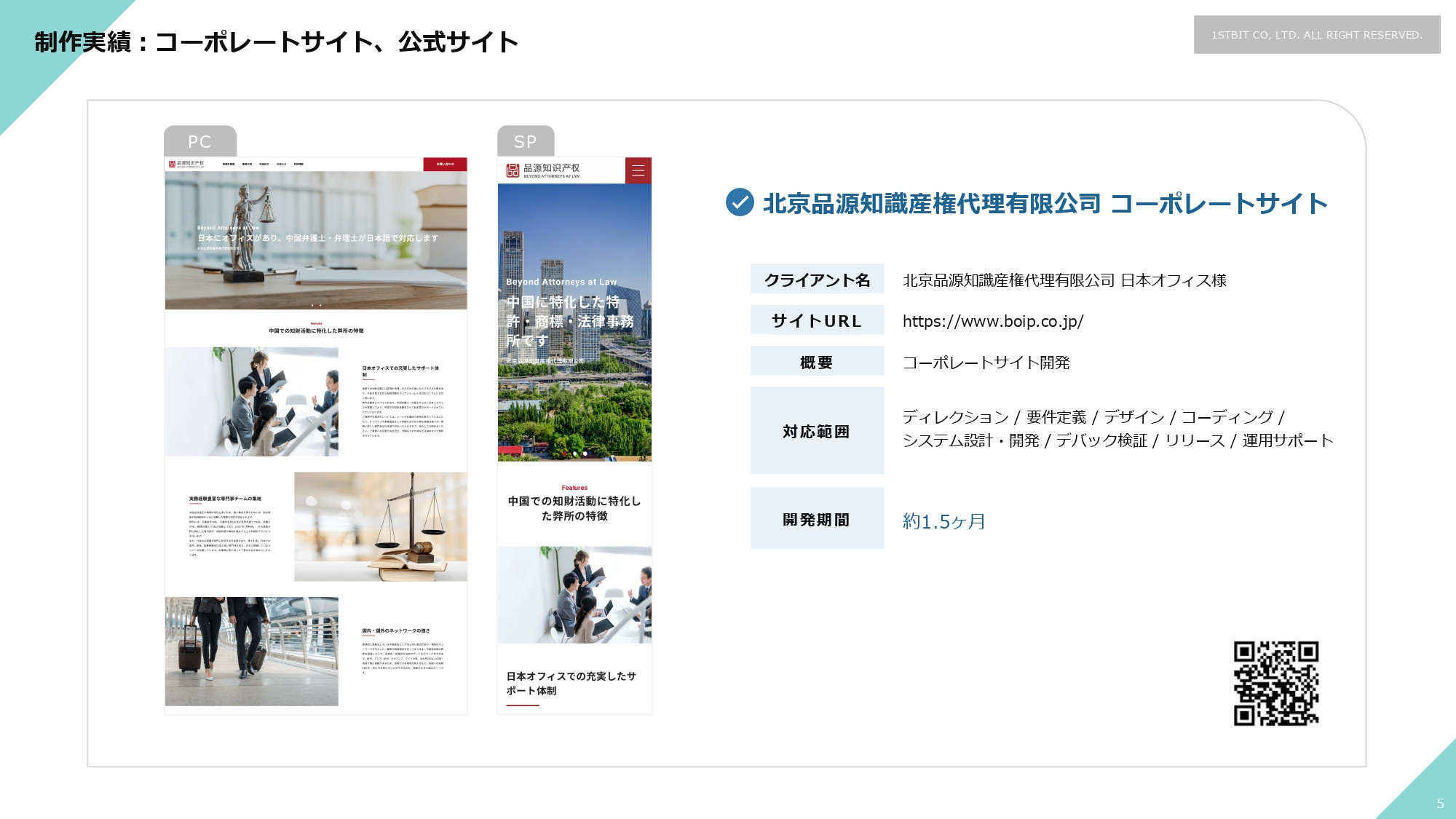The height and width of the screenshot is (819, 1456).
Task: Click the first navigation menu item in the PC header
Action: (x=229, y=164)
